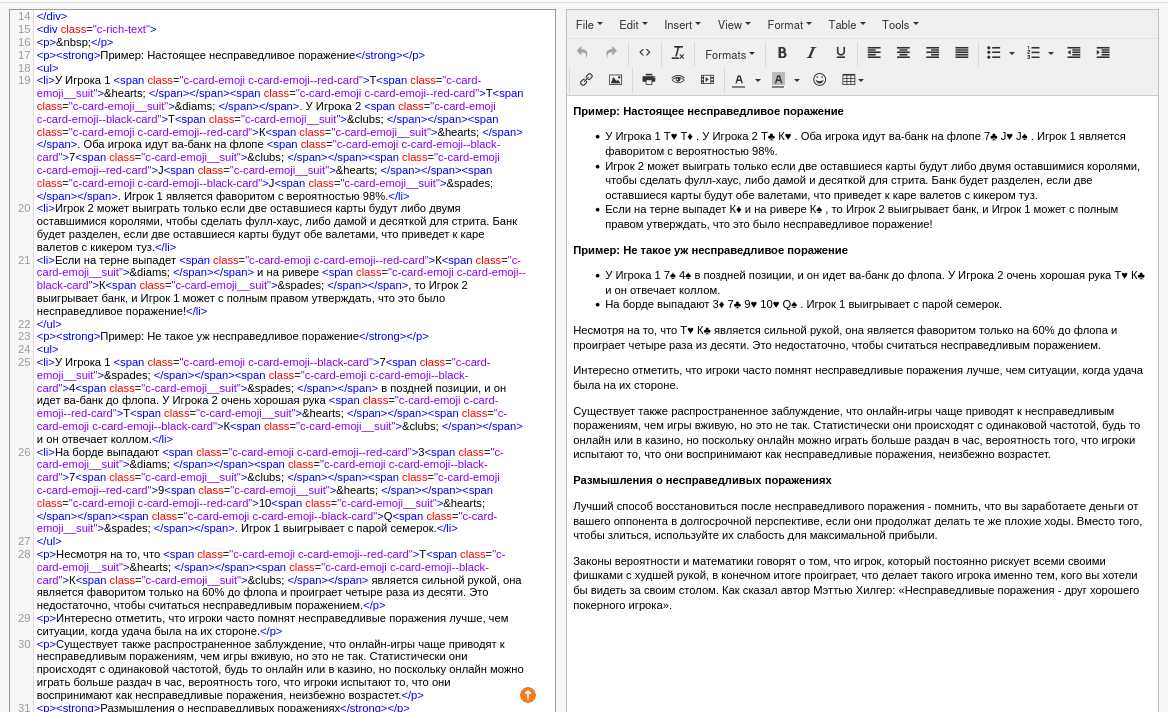
Task: Increase indent of the paragraph
Action: click(x=1103, y=53)
